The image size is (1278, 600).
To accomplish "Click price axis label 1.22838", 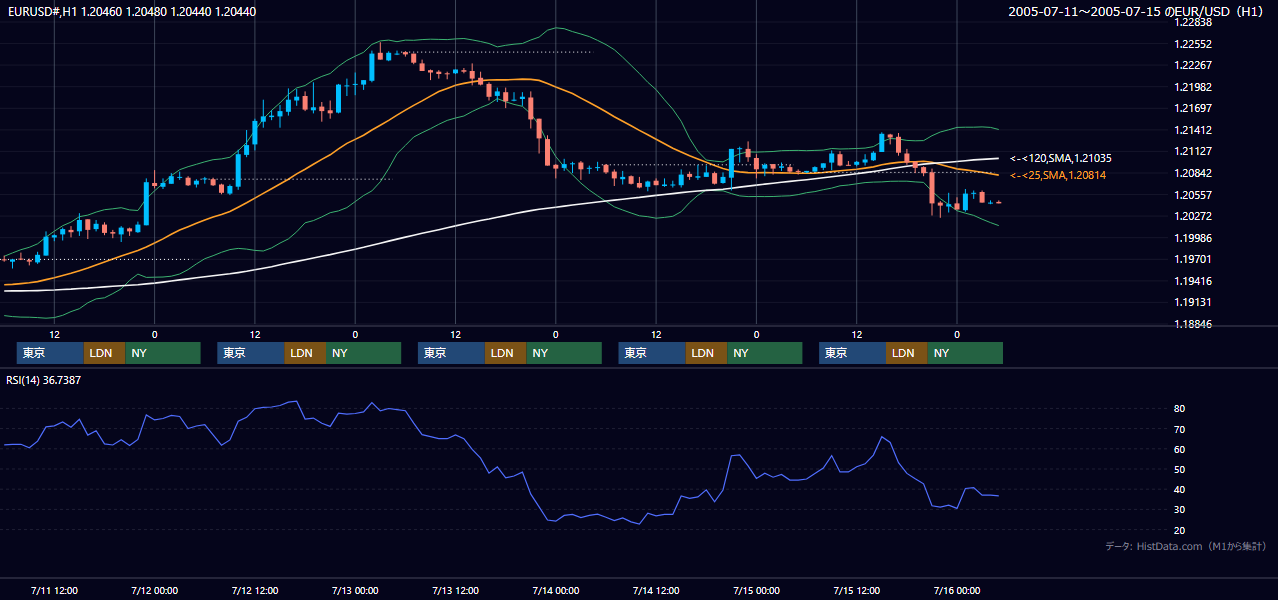I will [x=1193, y=22].
